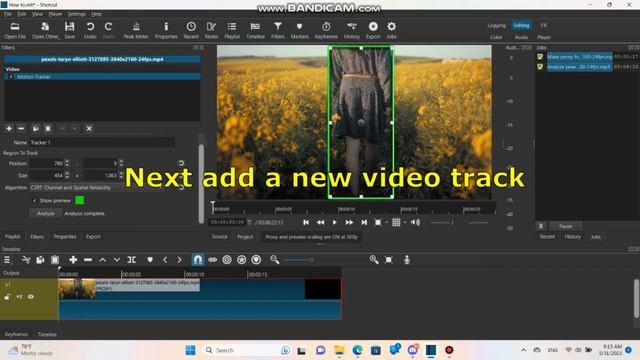Open a file with Open File

click(15, 31)
